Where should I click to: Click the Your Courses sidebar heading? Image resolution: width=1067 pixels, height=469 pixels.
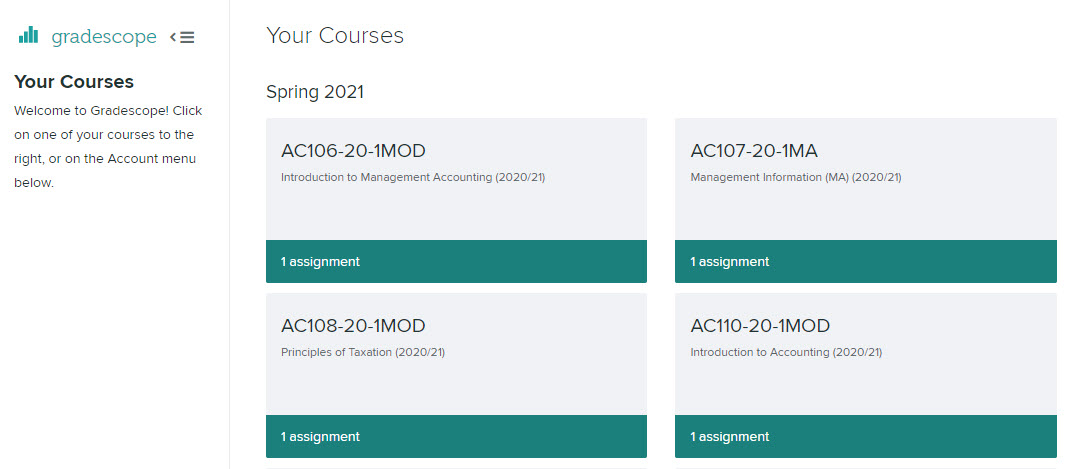[74, 82]
